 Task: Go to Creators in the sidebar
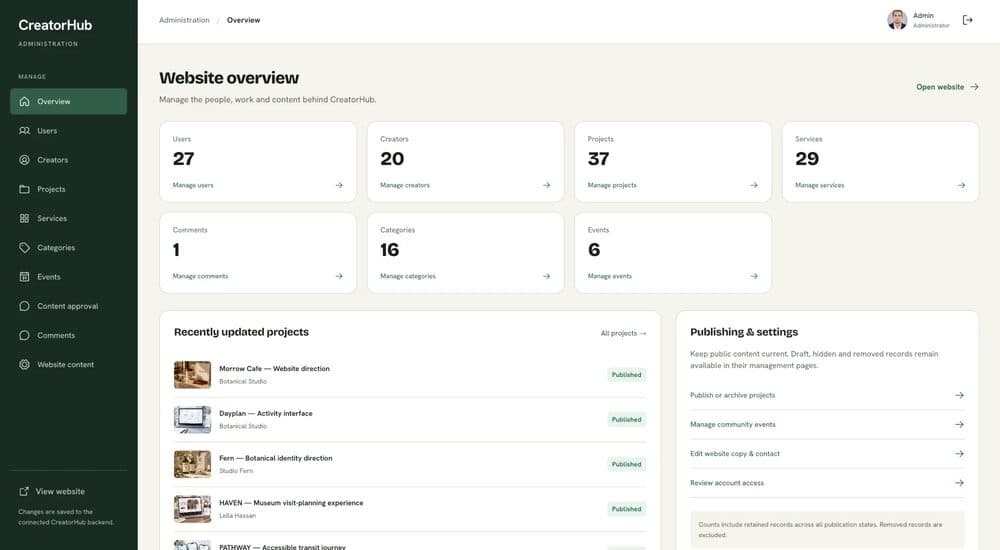(68, 160)
